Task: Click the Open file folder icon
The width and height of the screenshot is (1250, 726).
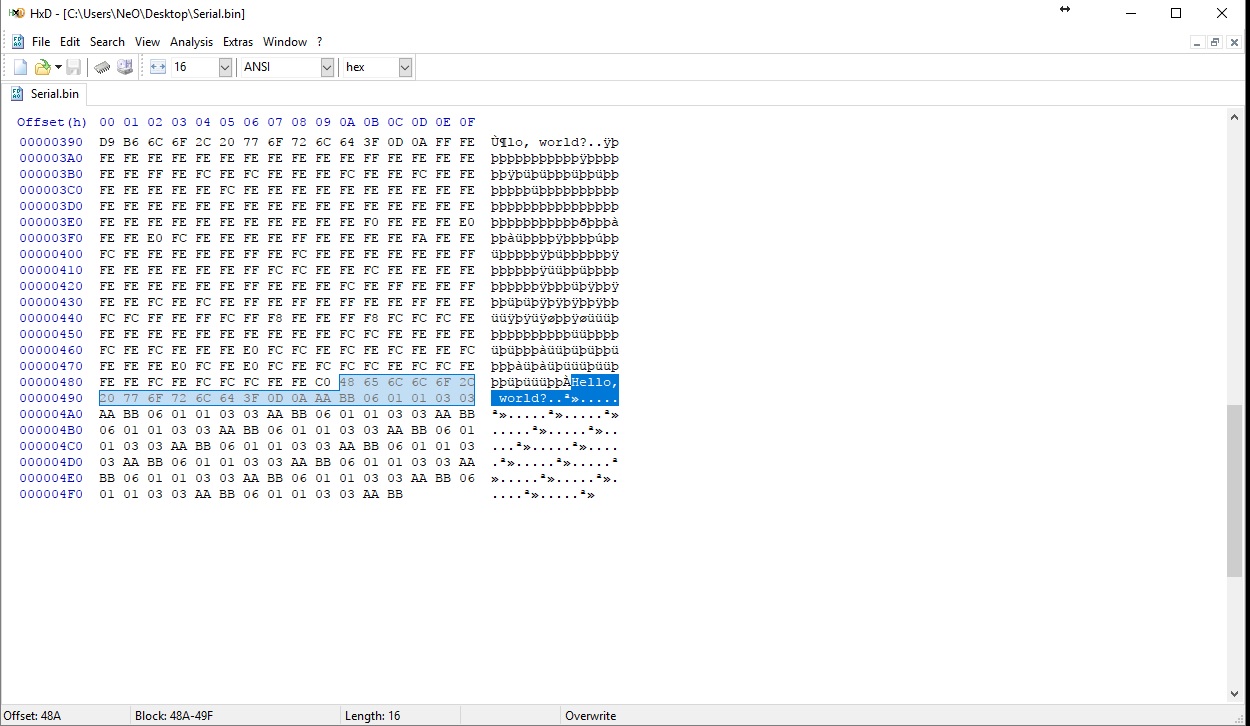Action: [x=43, y=67]
